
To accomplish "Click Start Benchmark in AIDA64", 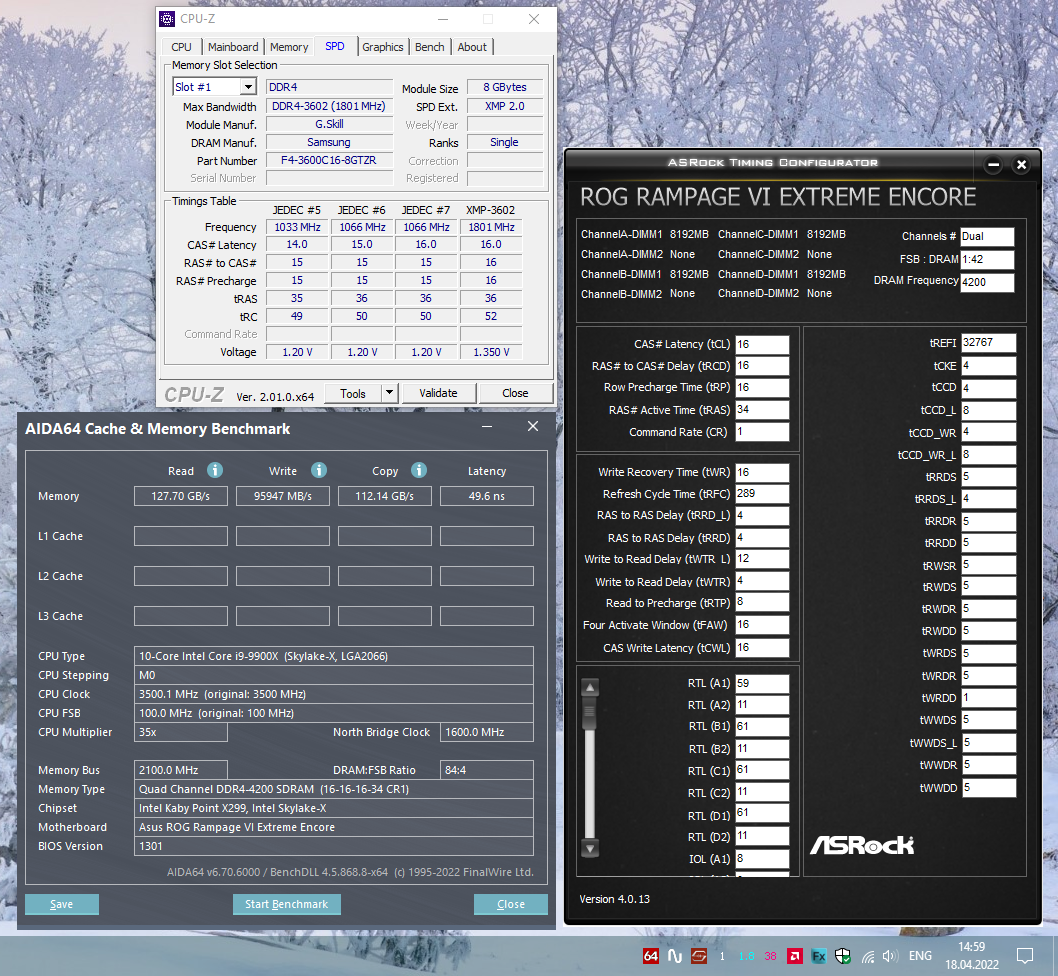I will coord(287,904).
